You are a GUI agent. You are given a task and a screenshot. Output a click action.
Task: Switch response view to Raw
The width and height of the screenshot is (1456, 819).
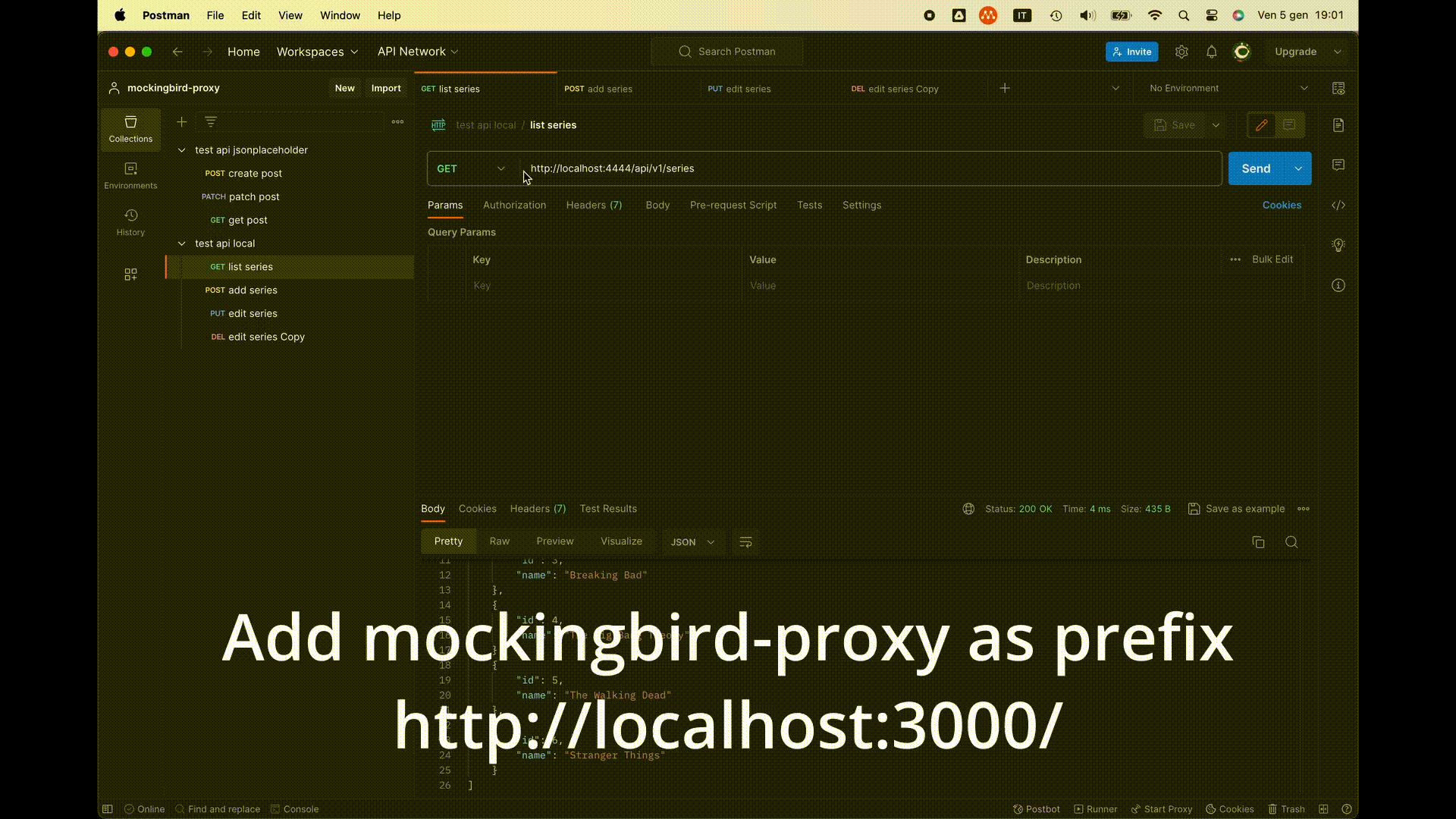[x=499, y=541]
